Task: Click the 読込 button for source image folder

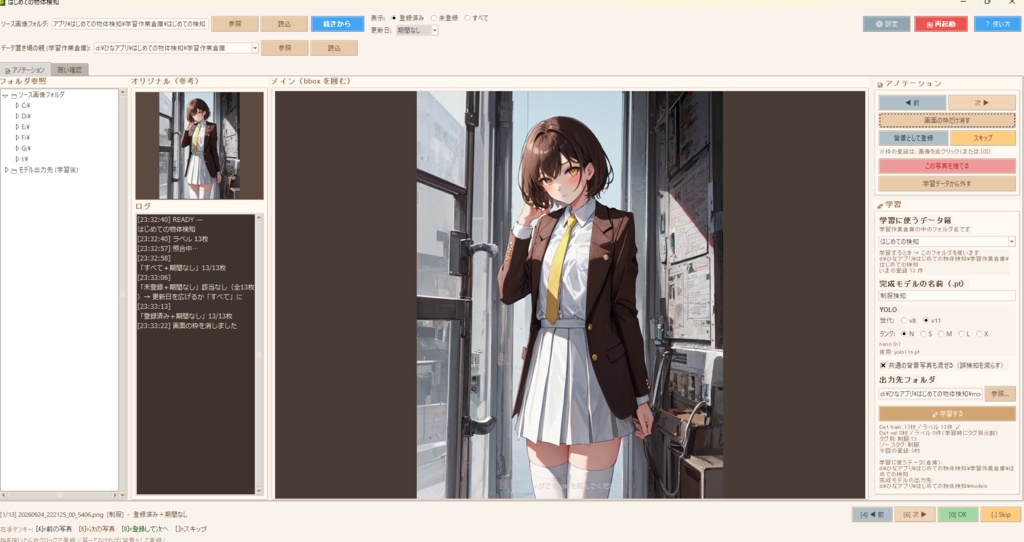Action: pyautogui.click(x=284, y=24)
